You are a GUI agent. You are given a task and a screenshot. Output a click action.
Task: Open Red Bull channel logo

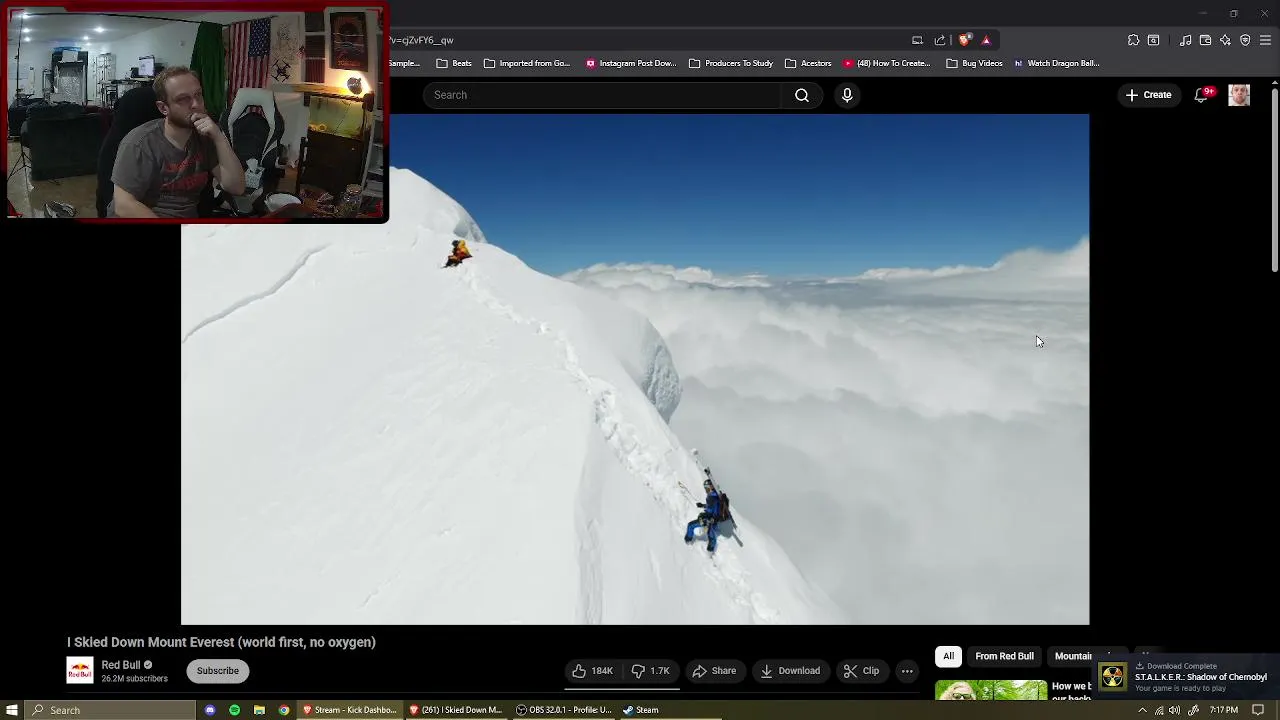pyautogui.click(x=80, y=670)
